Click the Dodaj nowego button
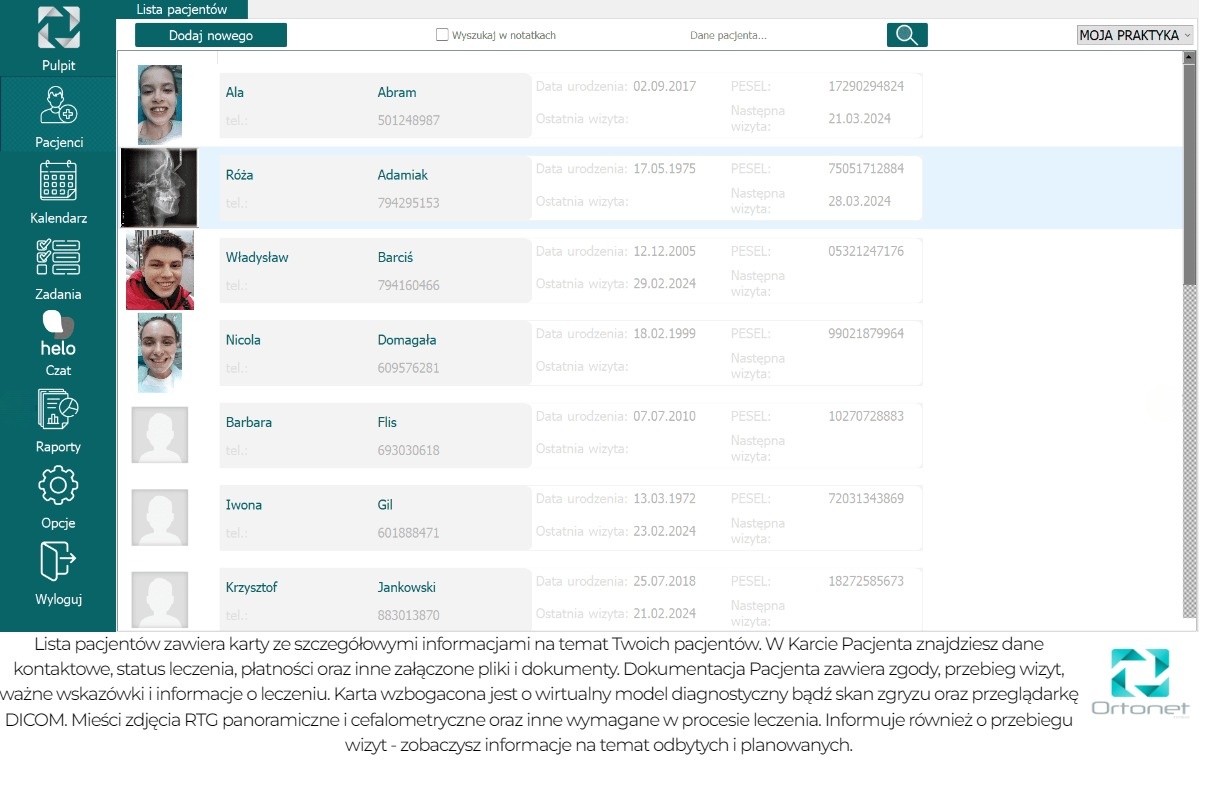The height and width of the screenshot is (801, 1207). [x=211, y=35]
